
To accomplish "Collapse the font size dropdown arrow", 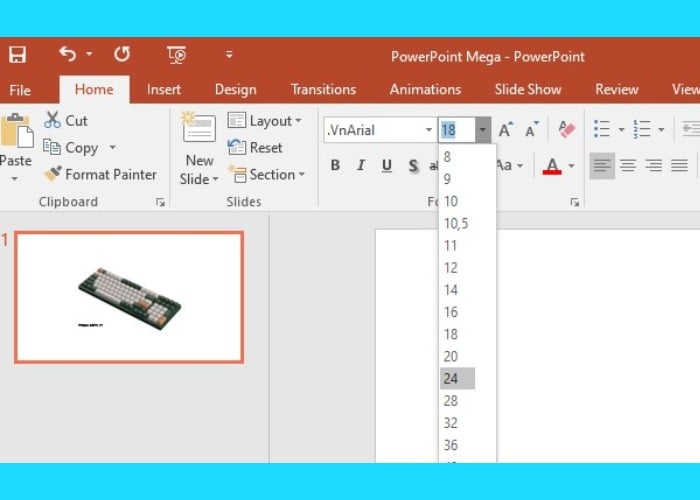I will (483, 129).
